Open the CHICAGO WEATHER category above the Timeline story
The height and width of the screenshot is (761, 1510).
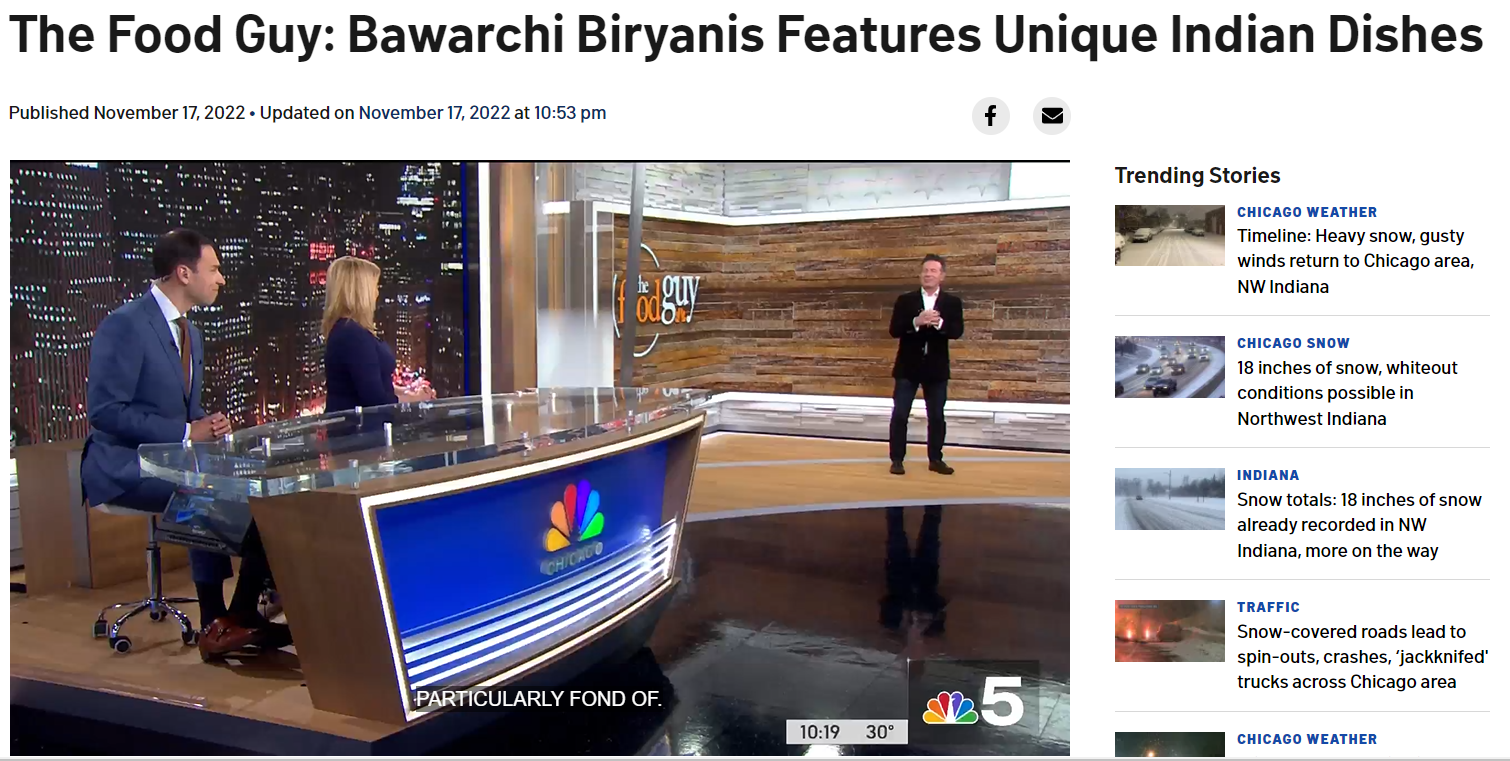(1307, 212)
